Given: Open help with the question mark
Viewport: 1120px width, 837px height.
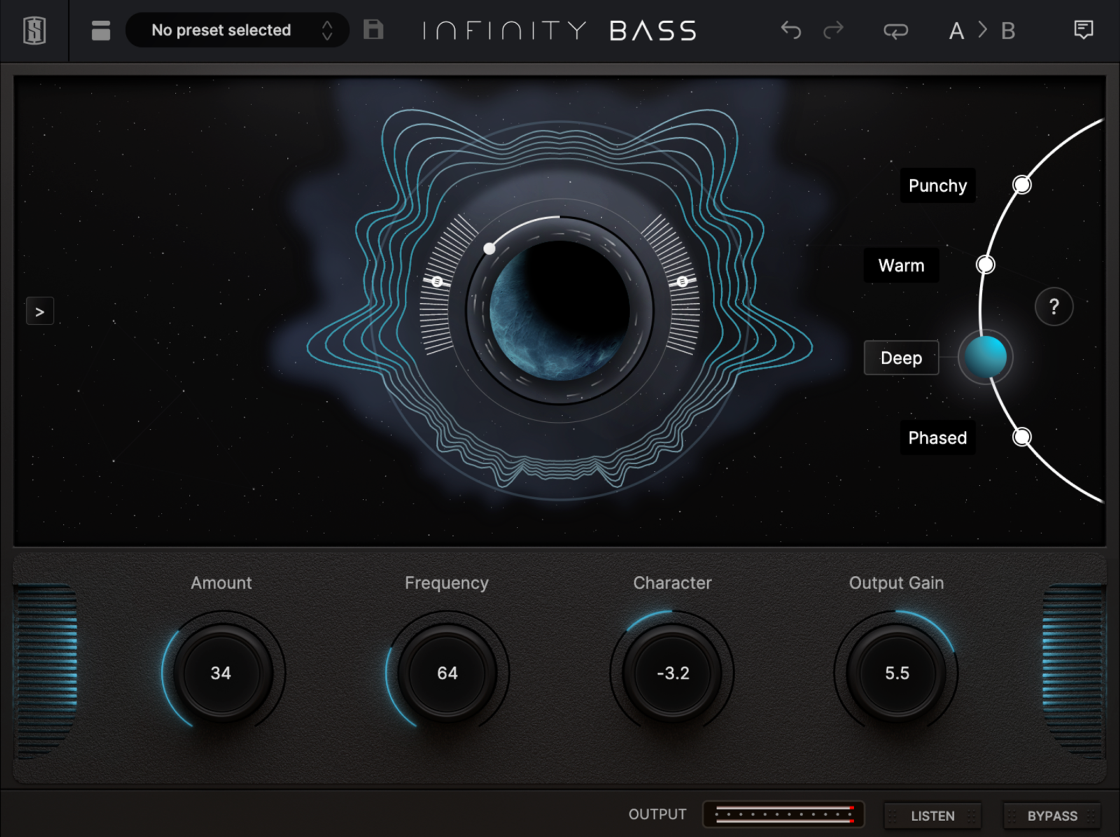Looking at the screenshot, I should tap(1053, 307).
